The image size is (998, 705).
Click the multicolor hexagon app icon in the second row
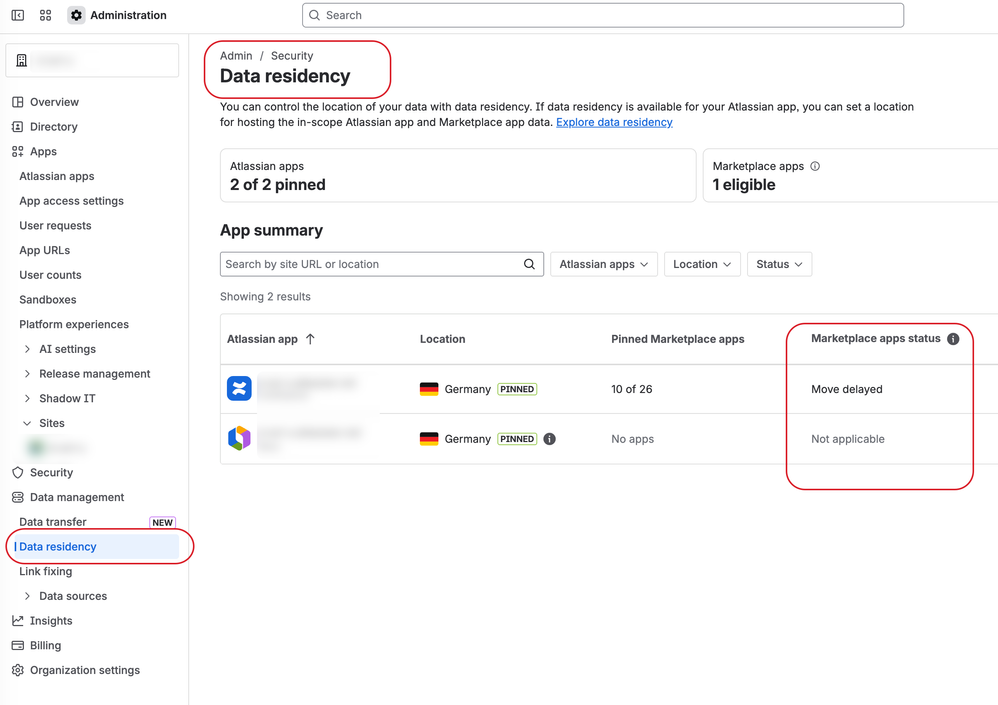pos(239,438)
